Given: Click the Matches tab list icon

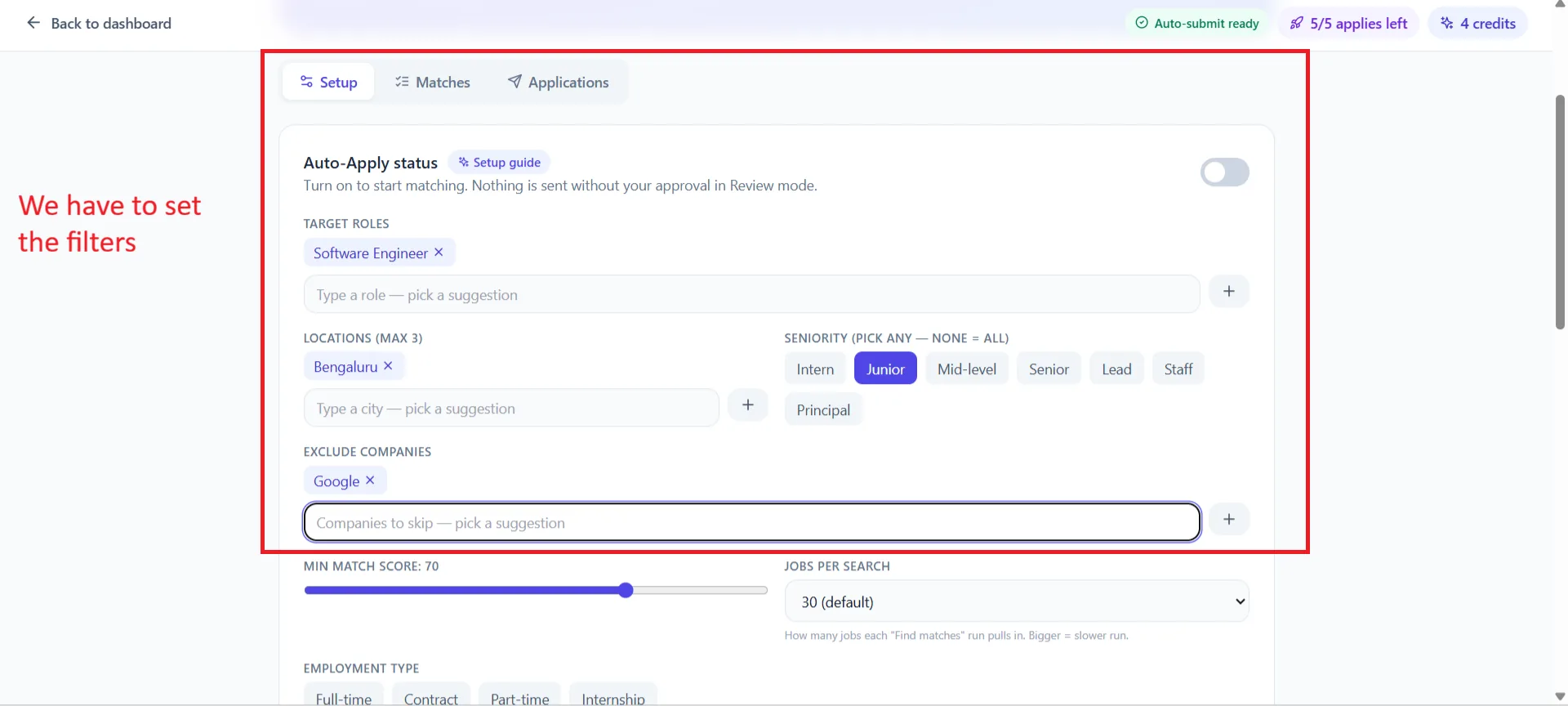Looking at the screenshot, I should coord(402,82).
